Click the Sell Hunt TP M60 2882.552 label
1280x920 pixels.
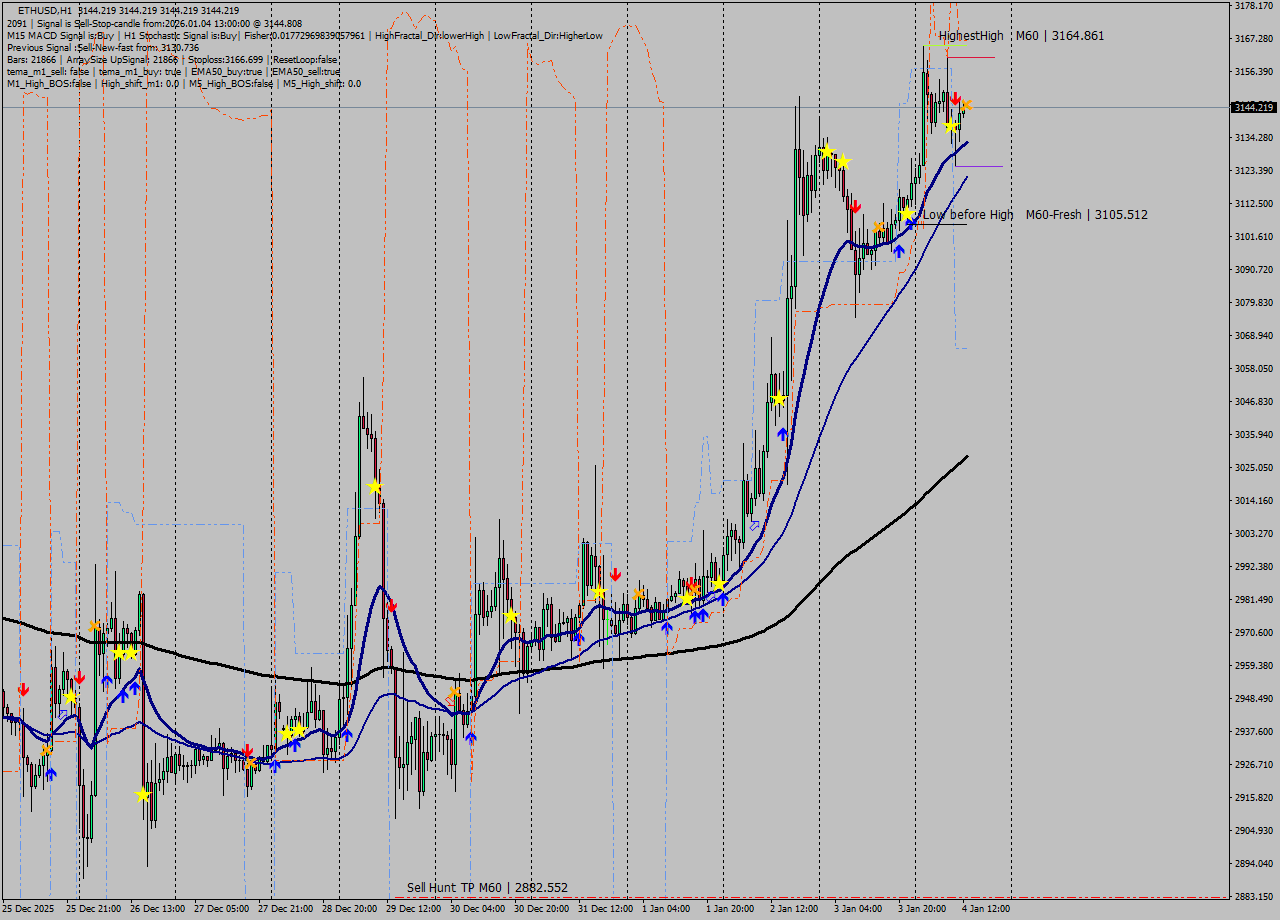click(x=487, y=887)
